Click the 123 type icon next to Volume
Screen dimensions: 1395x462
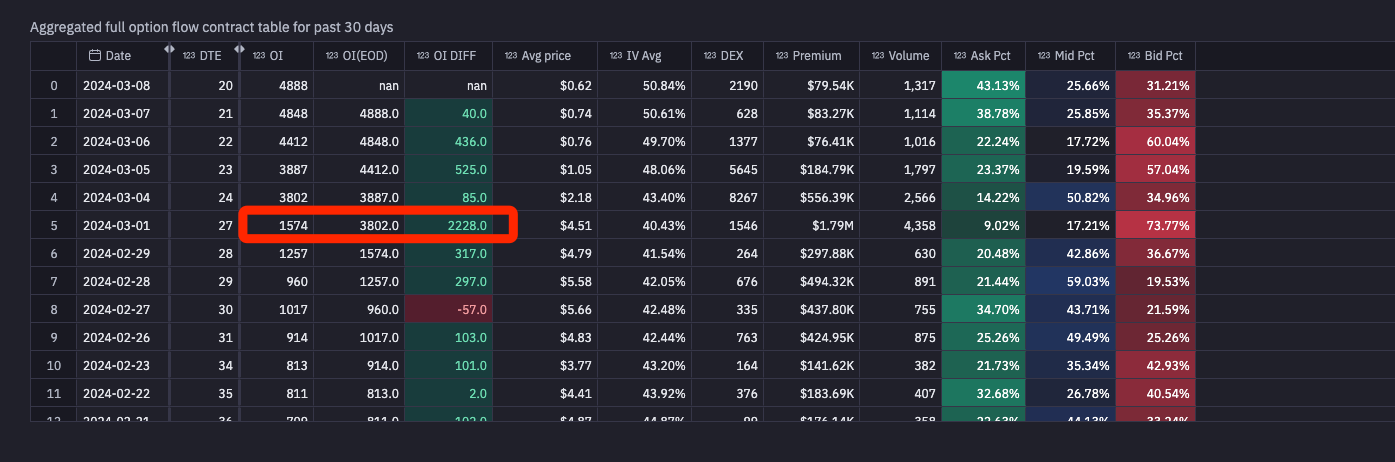(878, 56)
